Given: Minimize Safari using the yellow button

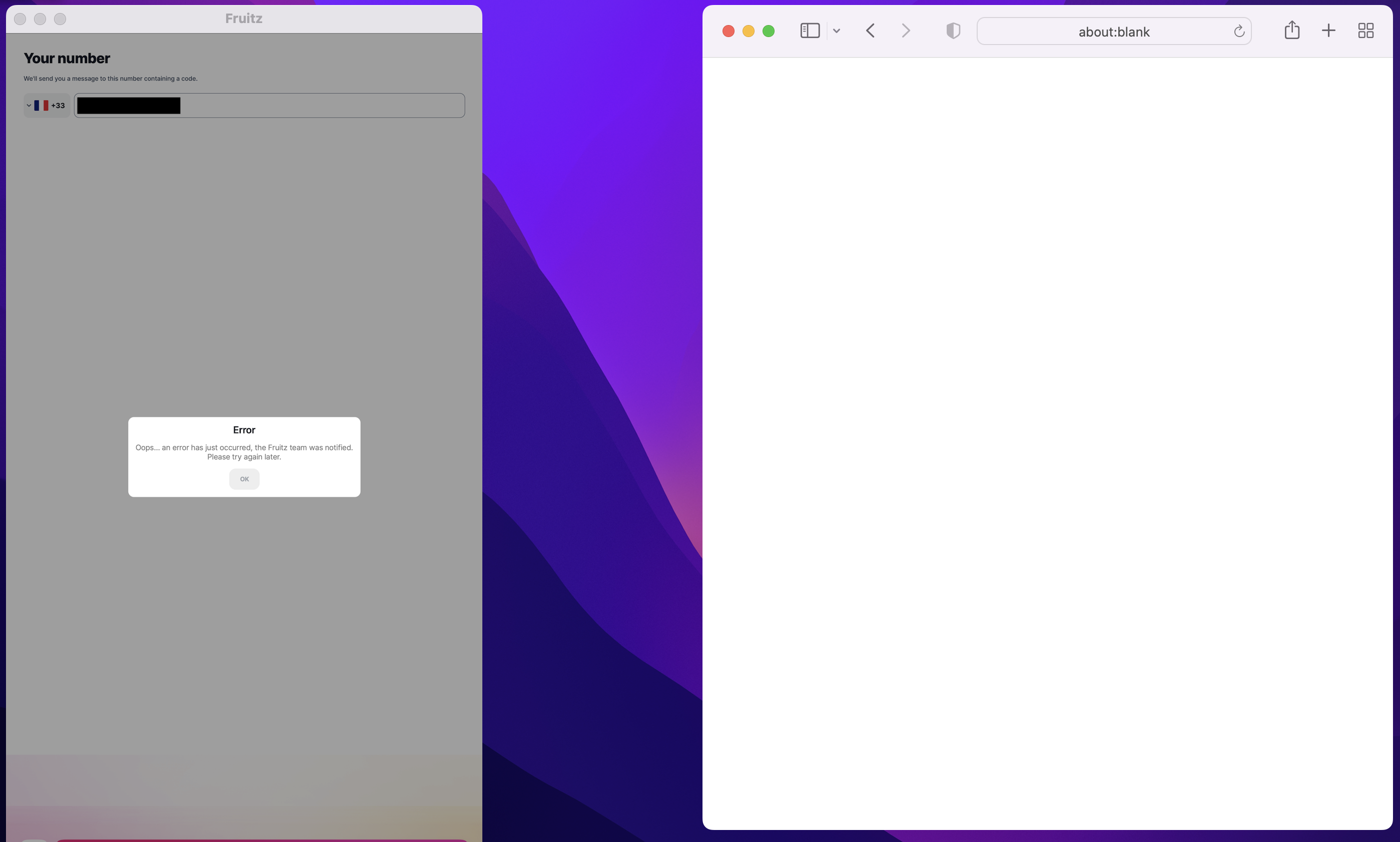Looking at the screenshot, I should tap(749, 31).
